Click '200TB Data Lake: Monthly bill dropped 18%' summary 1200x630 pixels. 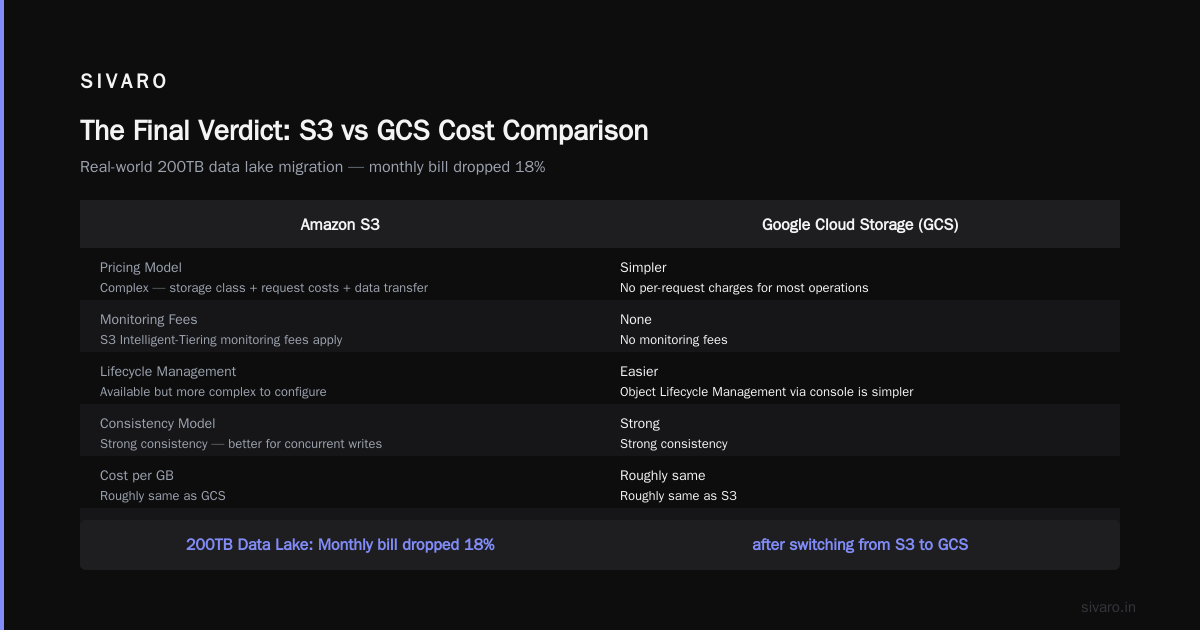[340, 545]
